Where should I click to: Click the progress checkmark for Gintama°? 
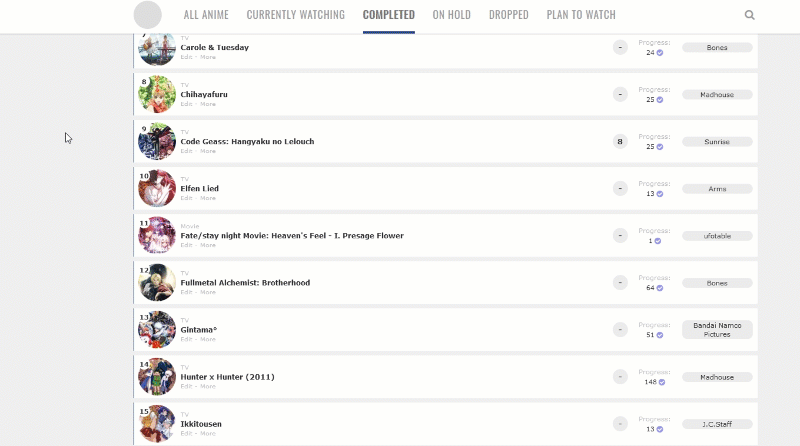(x=661, y=335)
